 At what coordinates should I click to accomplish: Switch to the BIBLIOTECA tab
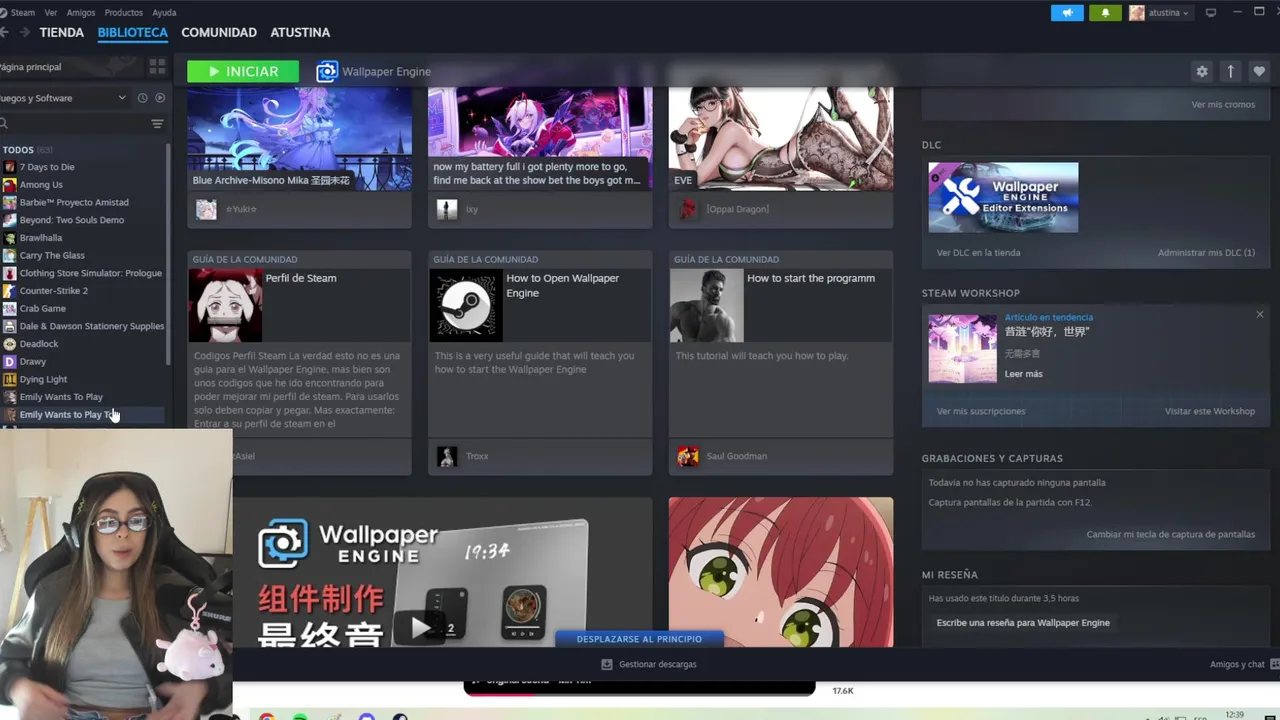pyautogui.click(x=133, y=32)
